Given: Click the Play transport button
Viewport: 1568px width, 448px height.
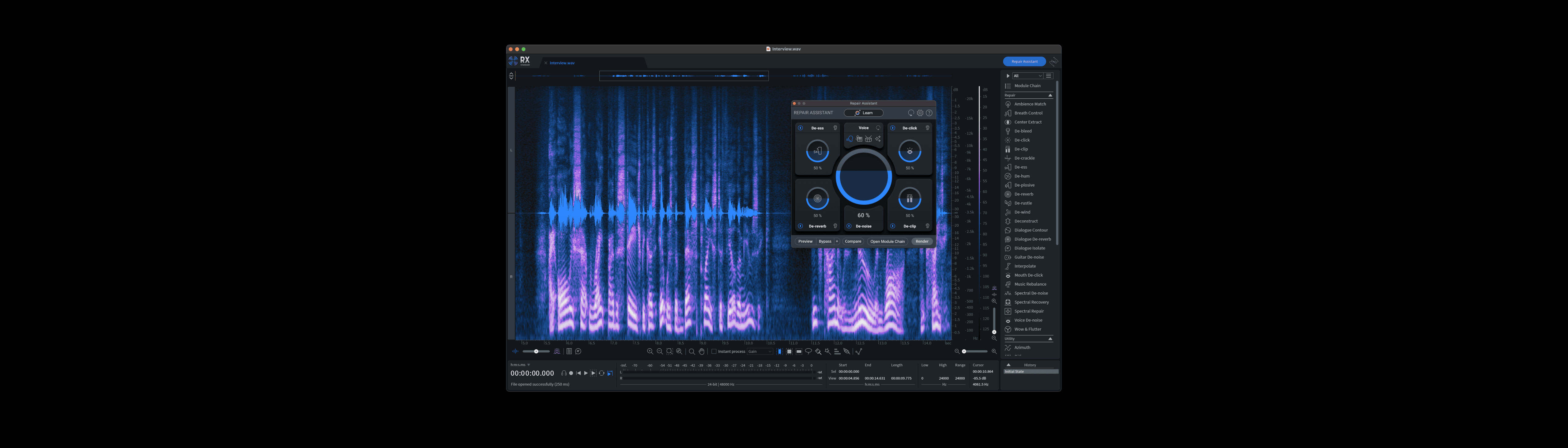Looking at the screenshot, I should tap(586, 373).
